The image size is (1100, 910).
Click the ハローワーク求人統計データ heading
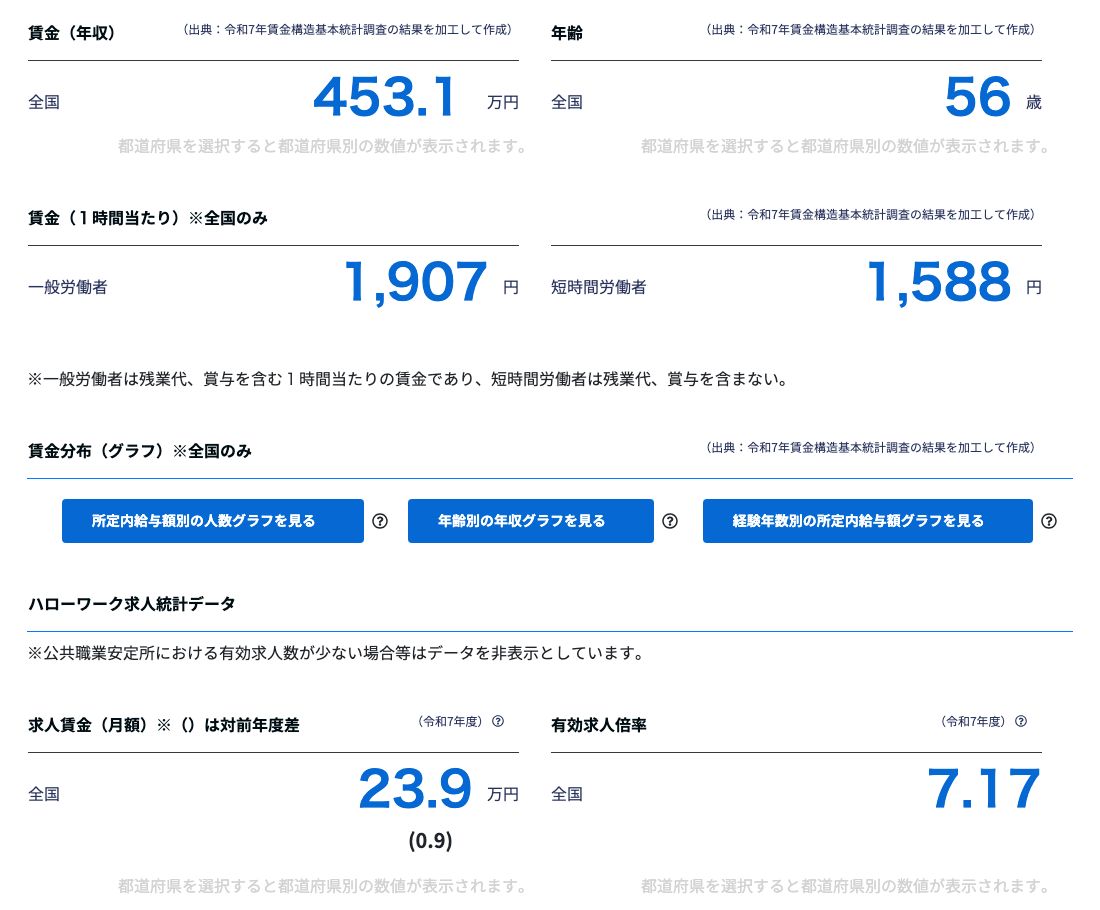point(131,604)
